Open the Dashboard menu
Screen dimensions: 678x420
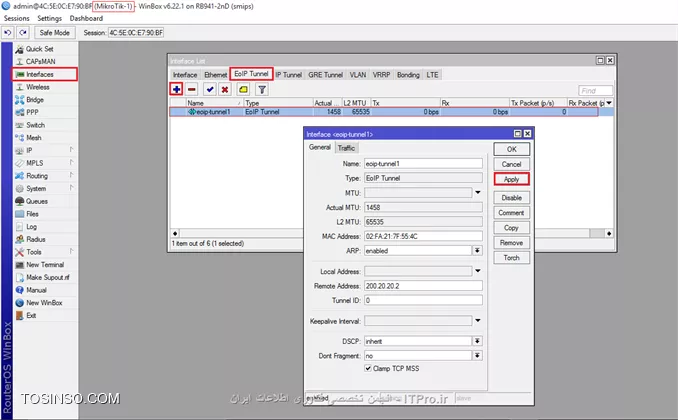coord(86,18)
